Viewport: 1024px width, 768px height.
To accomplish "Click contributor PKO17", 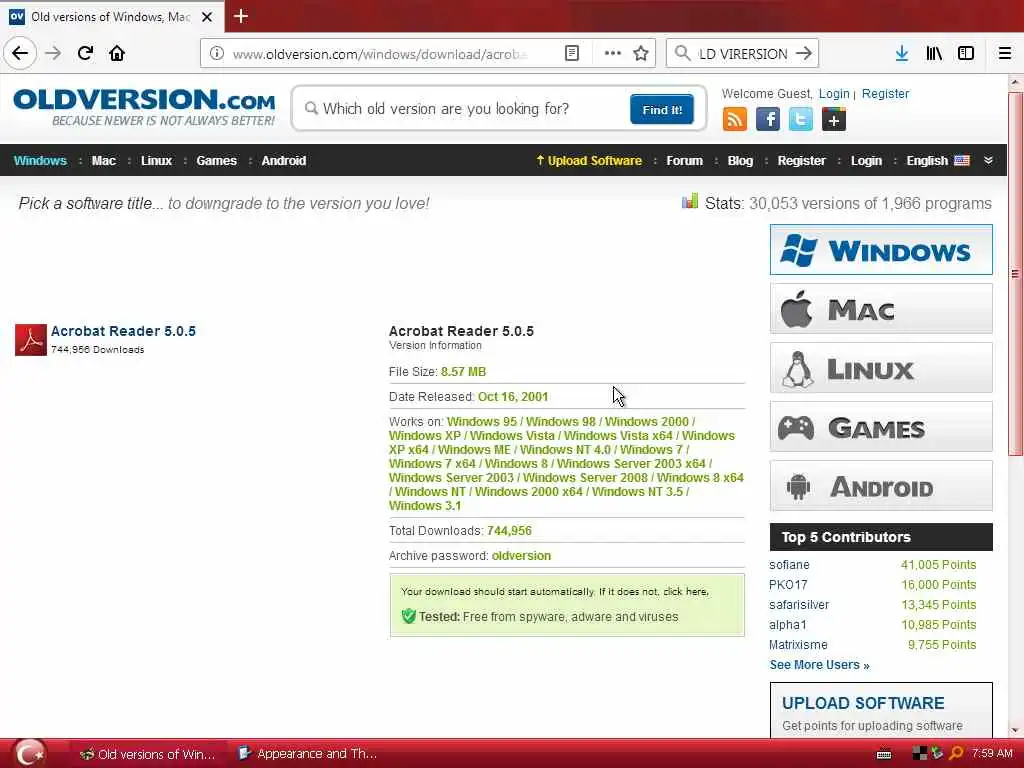I will [x=788, y=585].
